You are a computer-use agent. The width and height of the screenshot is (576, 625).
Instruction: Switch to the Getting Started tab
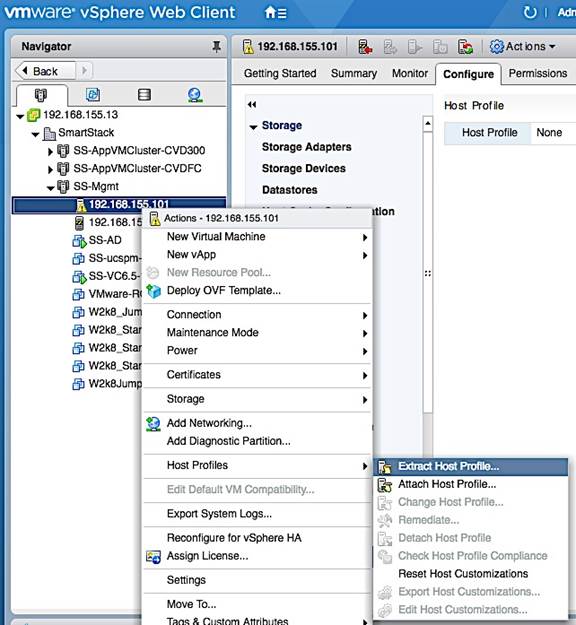pyautogui.click(x=280, y=73)
